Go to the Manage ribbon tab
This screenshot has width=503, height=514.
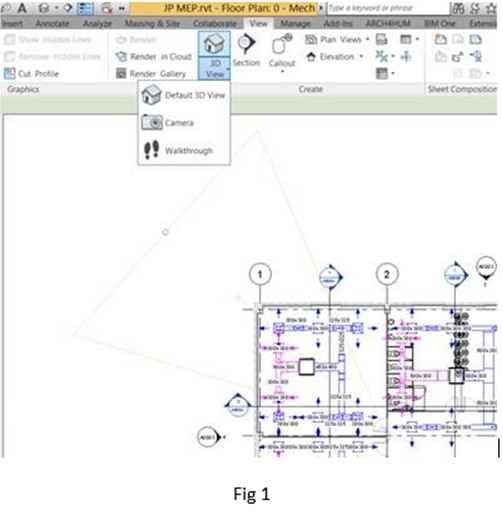295,23
